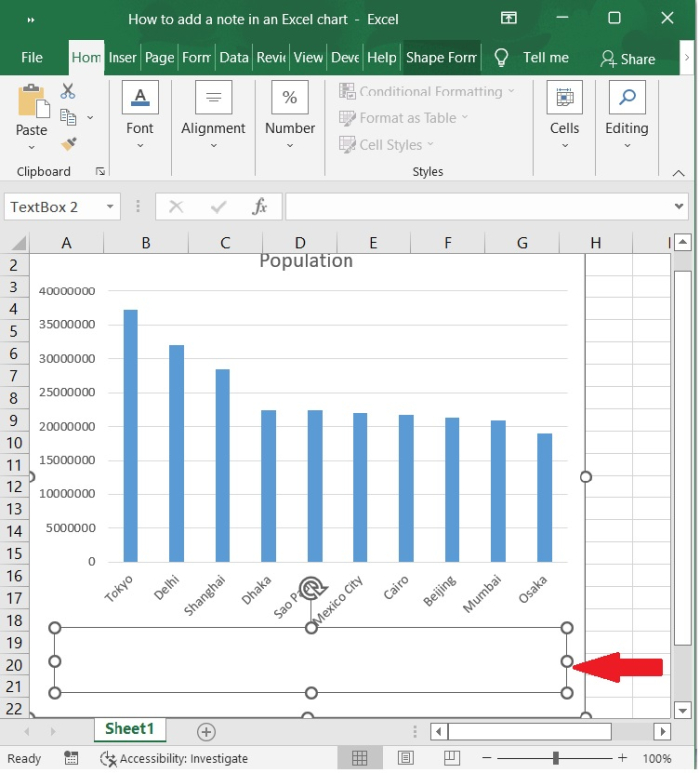
Task: Switch to Page Layout view
Action: (x=406, y=759)
